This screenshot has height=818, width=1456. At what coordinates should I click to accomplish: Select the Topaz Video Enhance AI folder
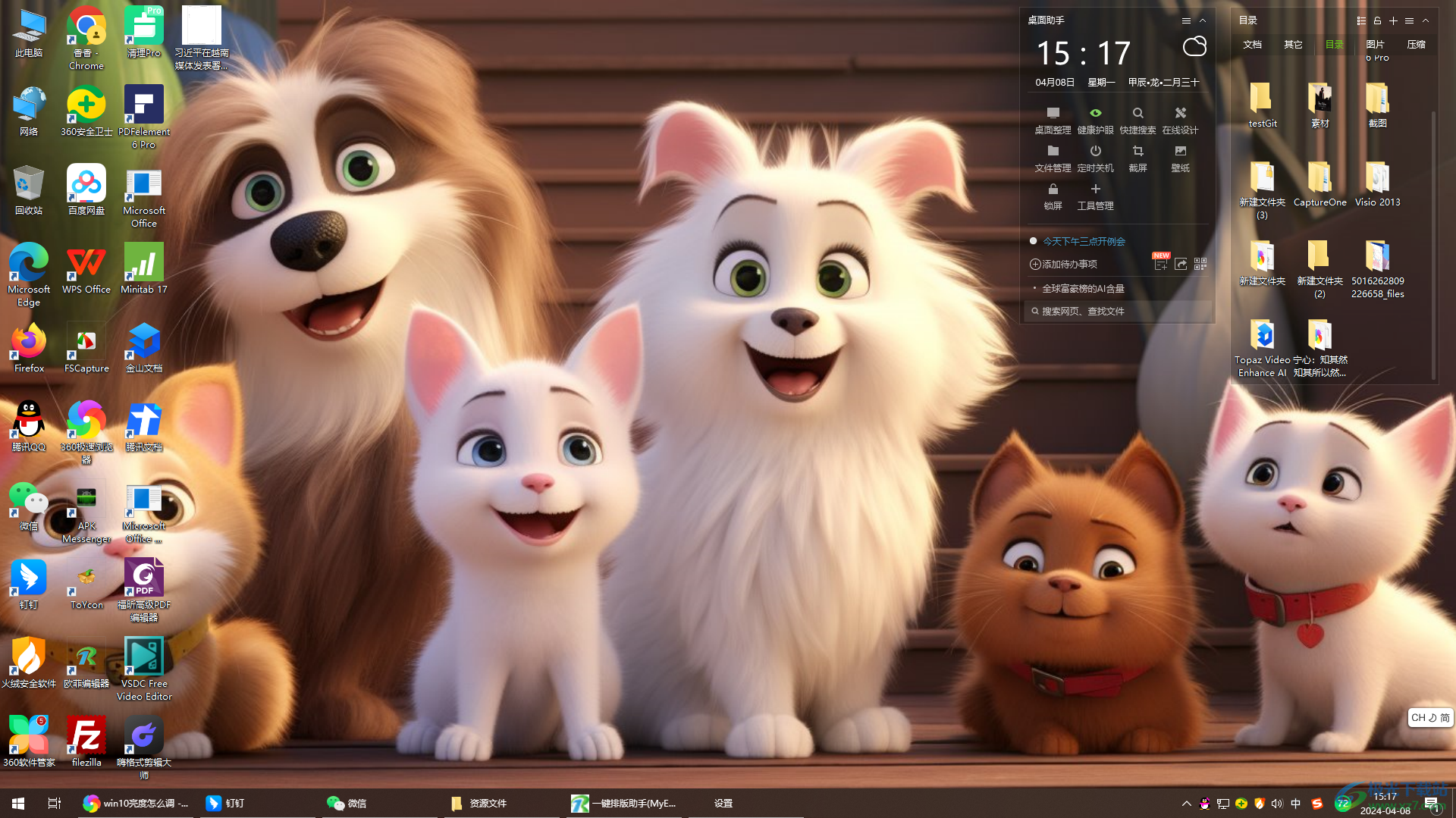(1262, 348)
